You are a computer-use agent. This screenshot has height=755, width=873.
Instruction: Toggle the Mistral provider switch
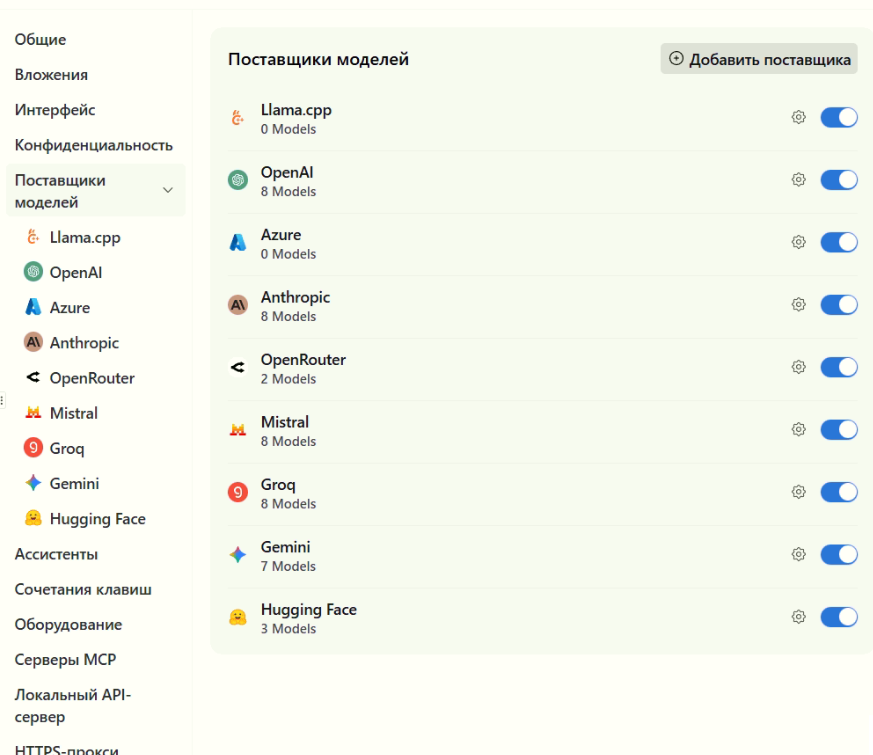(838, 429)
